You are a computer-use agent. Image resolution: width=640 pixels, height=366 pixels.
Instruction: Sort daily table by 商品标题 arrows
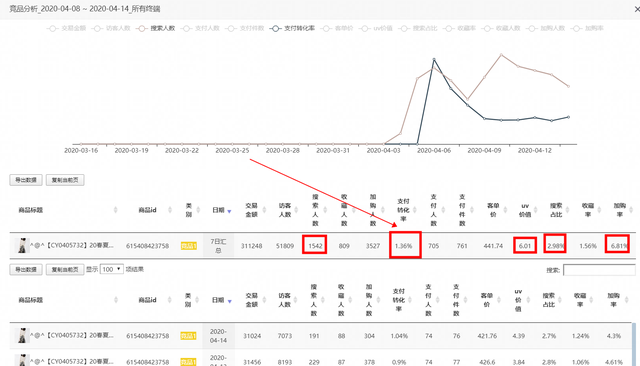click(116, 300)
